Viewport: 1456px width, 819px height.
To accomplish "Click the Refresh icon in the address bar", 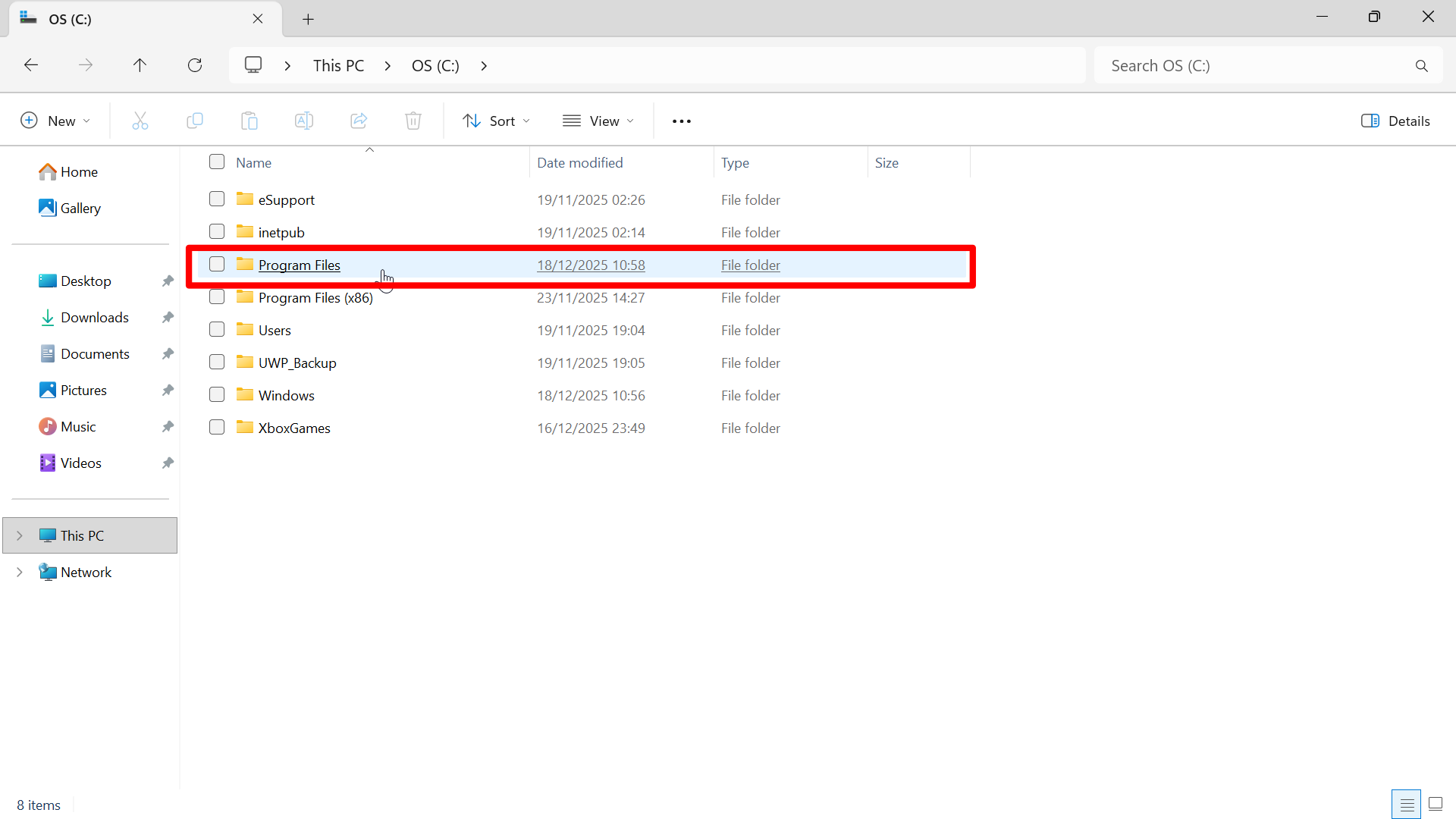I will (195, 65).
